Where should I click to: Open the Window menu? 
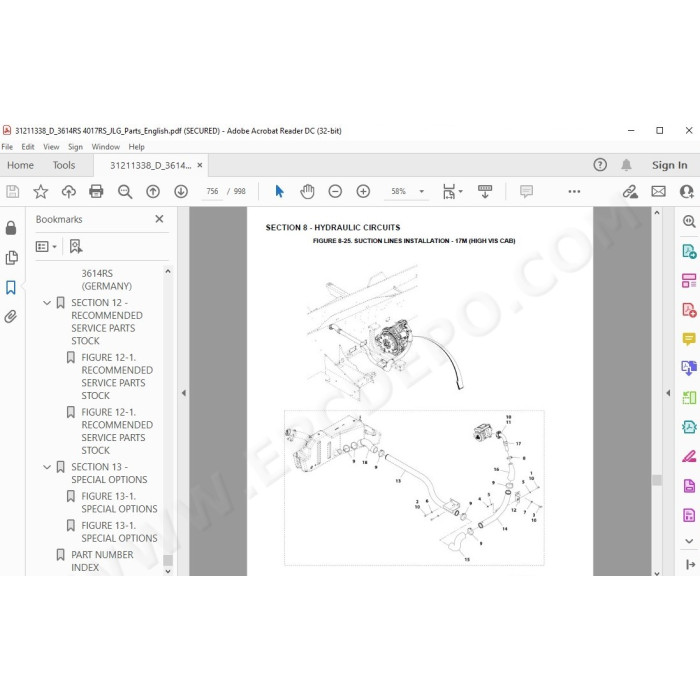coord(106,147)
